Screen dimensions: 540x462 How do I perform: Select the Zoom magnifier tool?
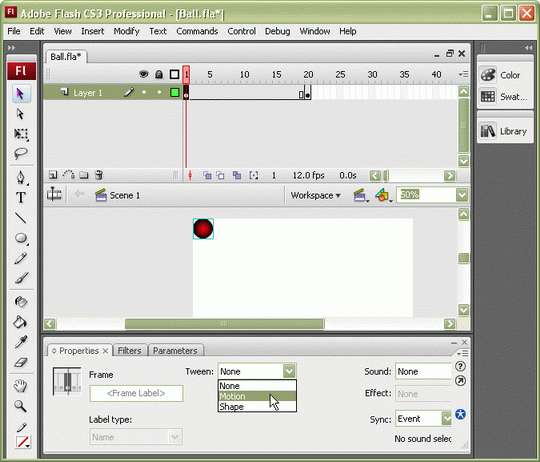click(x=20, y=406)
